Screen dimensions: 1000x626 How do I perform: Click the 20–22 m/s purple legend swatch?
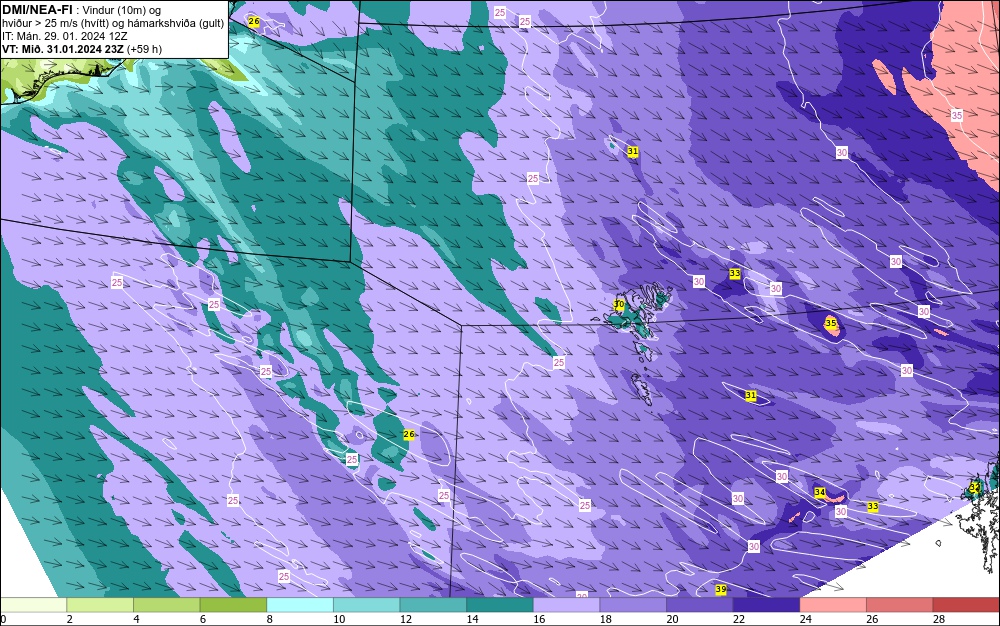coord(700,604)
